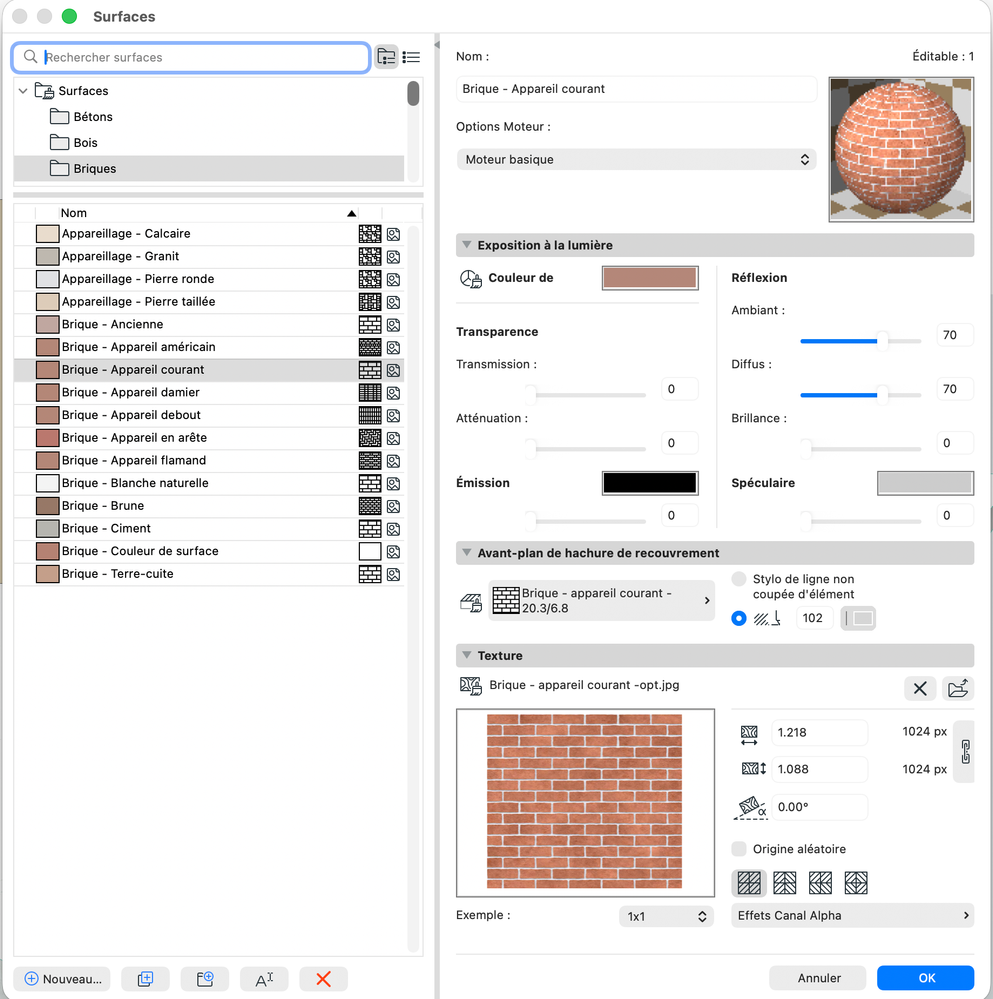
Task: Open the Moteur basique engine dropdown
Action: pyautogui.click(x=636, y=159)
